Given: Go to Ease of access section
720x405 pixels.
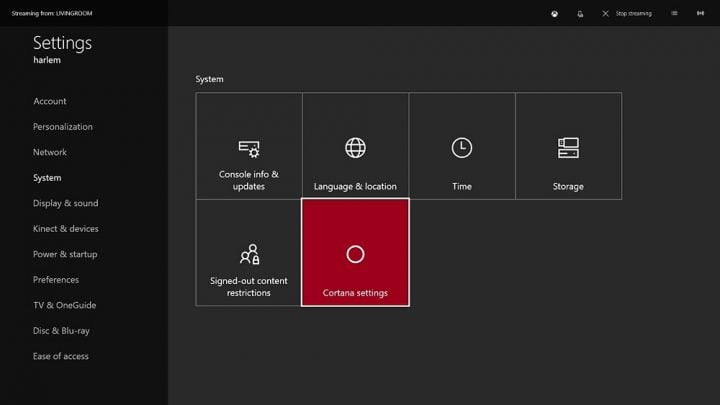Looking at the screenshot, I should point(61,356).
